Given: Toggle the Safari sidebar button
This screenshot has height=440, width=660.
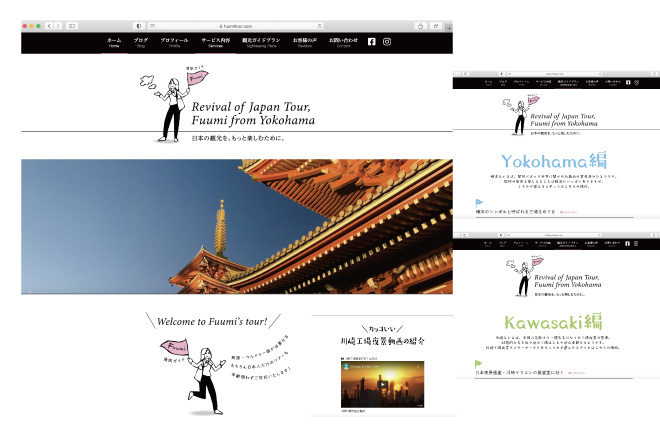Looking at the screenshot, I should [x=72, y=25].
